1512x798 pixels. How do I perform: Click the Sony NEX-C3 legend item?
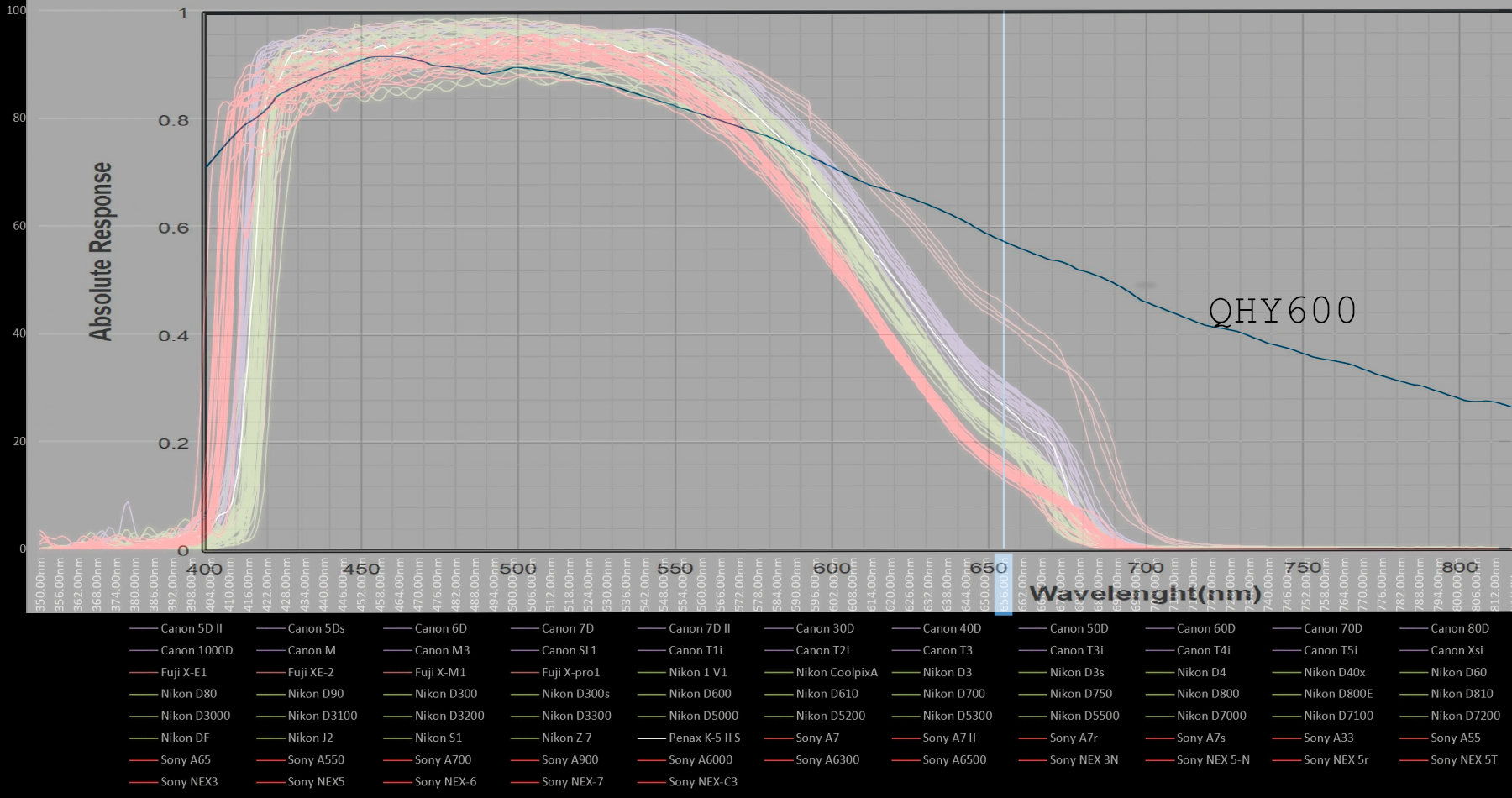(702, 781)
